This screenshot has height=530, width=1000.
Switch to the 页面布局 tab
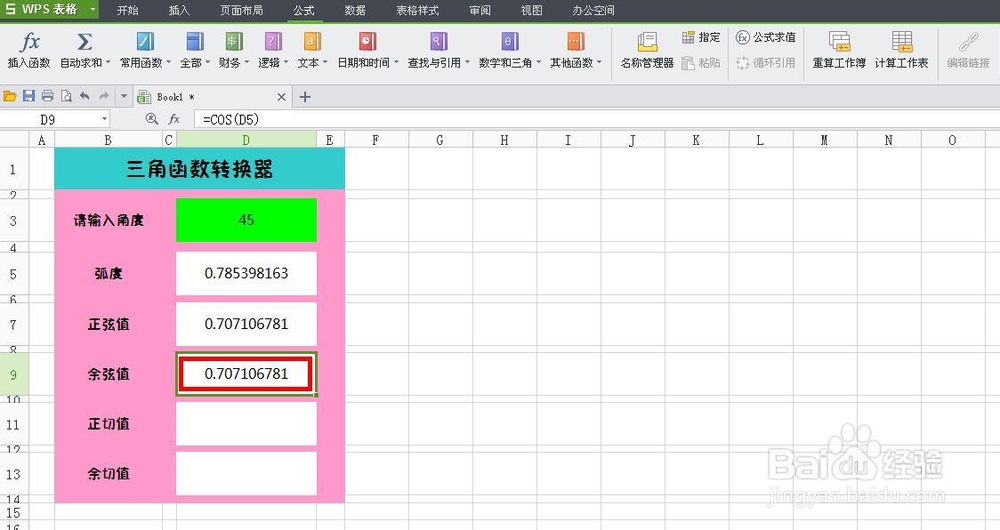242,10
